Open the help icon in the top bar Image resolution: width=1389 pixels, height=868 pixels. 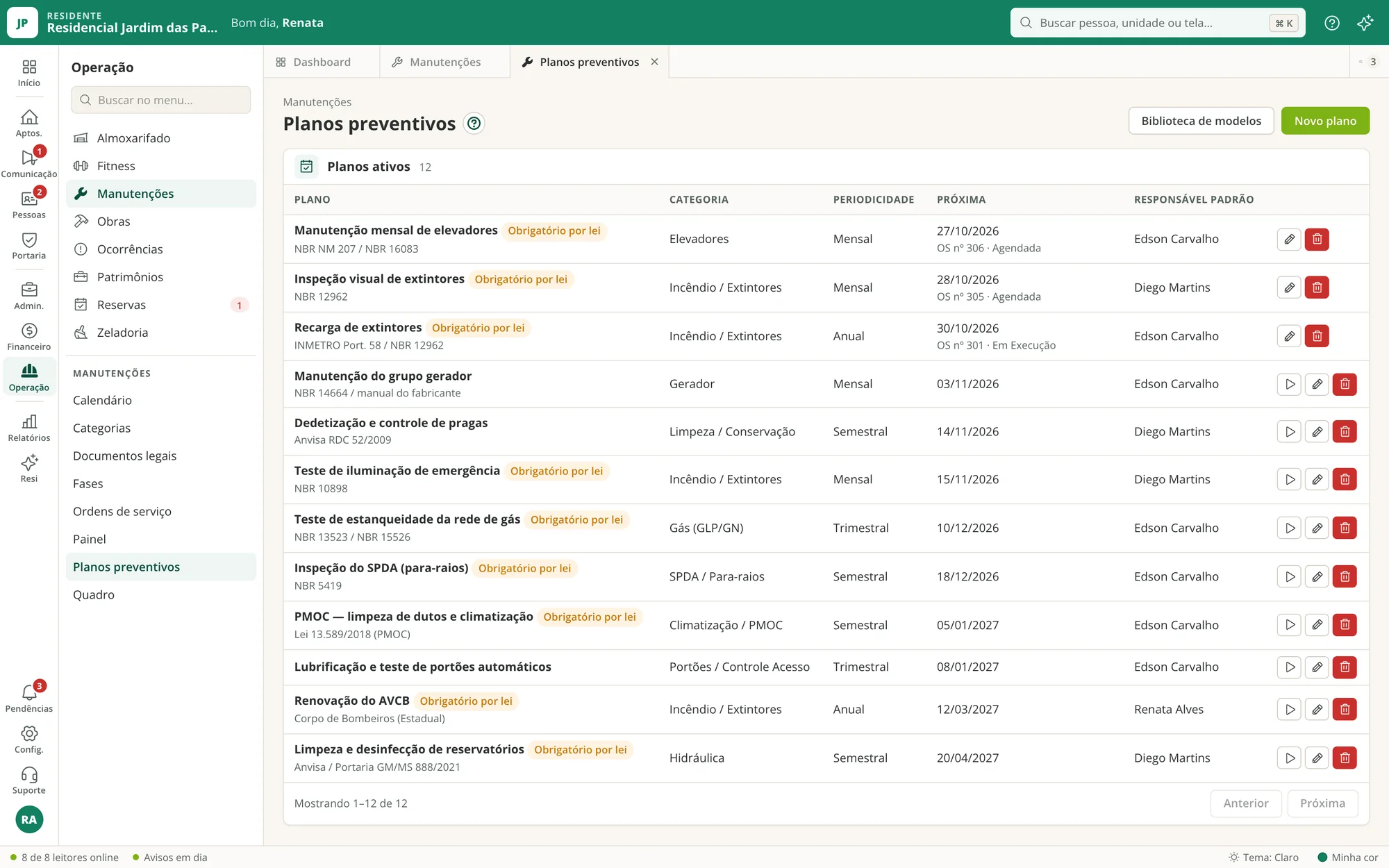click(1331, 23)
